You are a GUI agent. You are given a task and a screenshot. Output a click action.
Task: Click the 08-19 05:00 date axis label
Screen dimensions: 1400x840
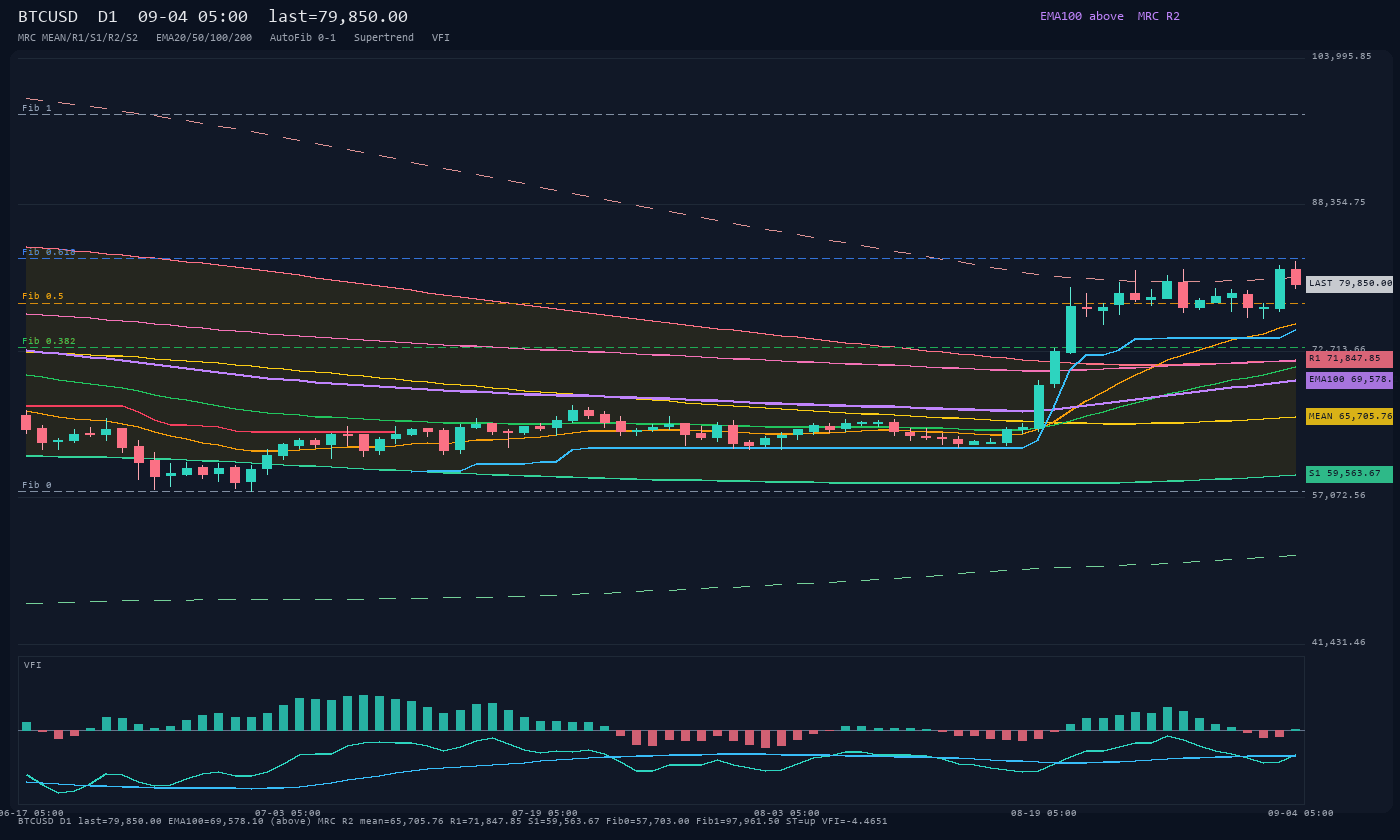pyautogui.click(x=1044, y=813)
